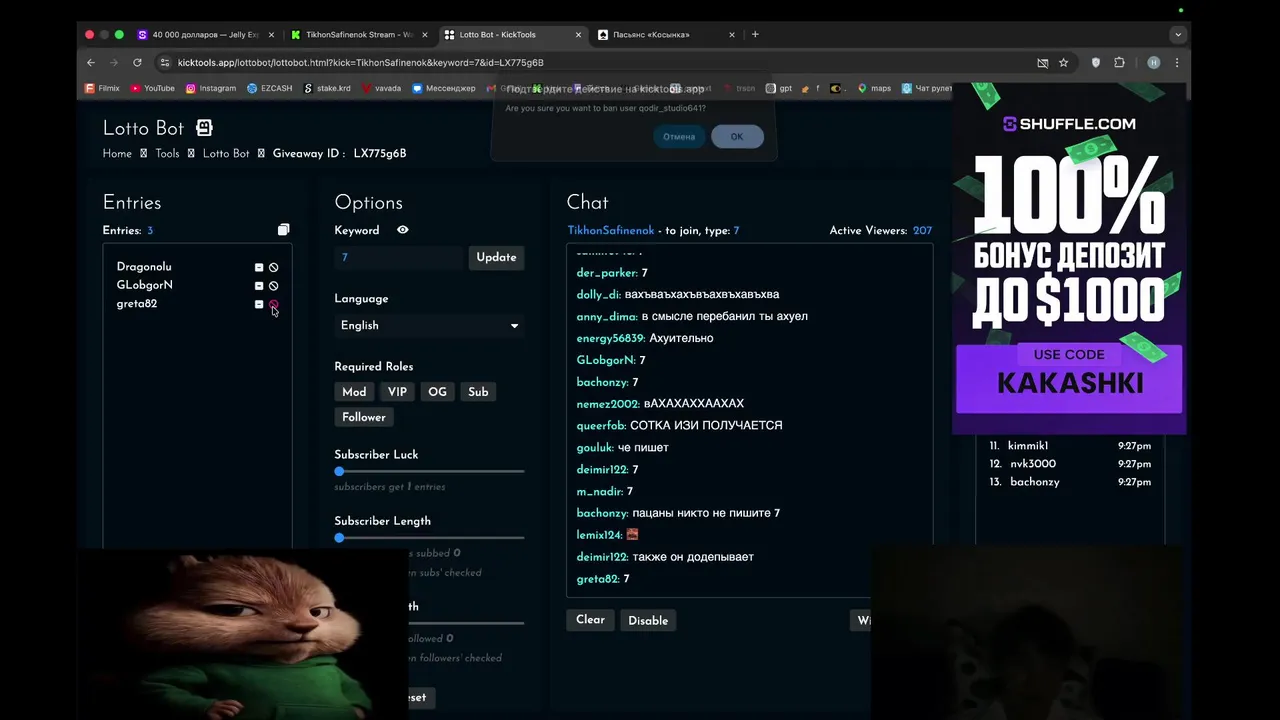Toggle the Follower required role

[x=364, y=417]
